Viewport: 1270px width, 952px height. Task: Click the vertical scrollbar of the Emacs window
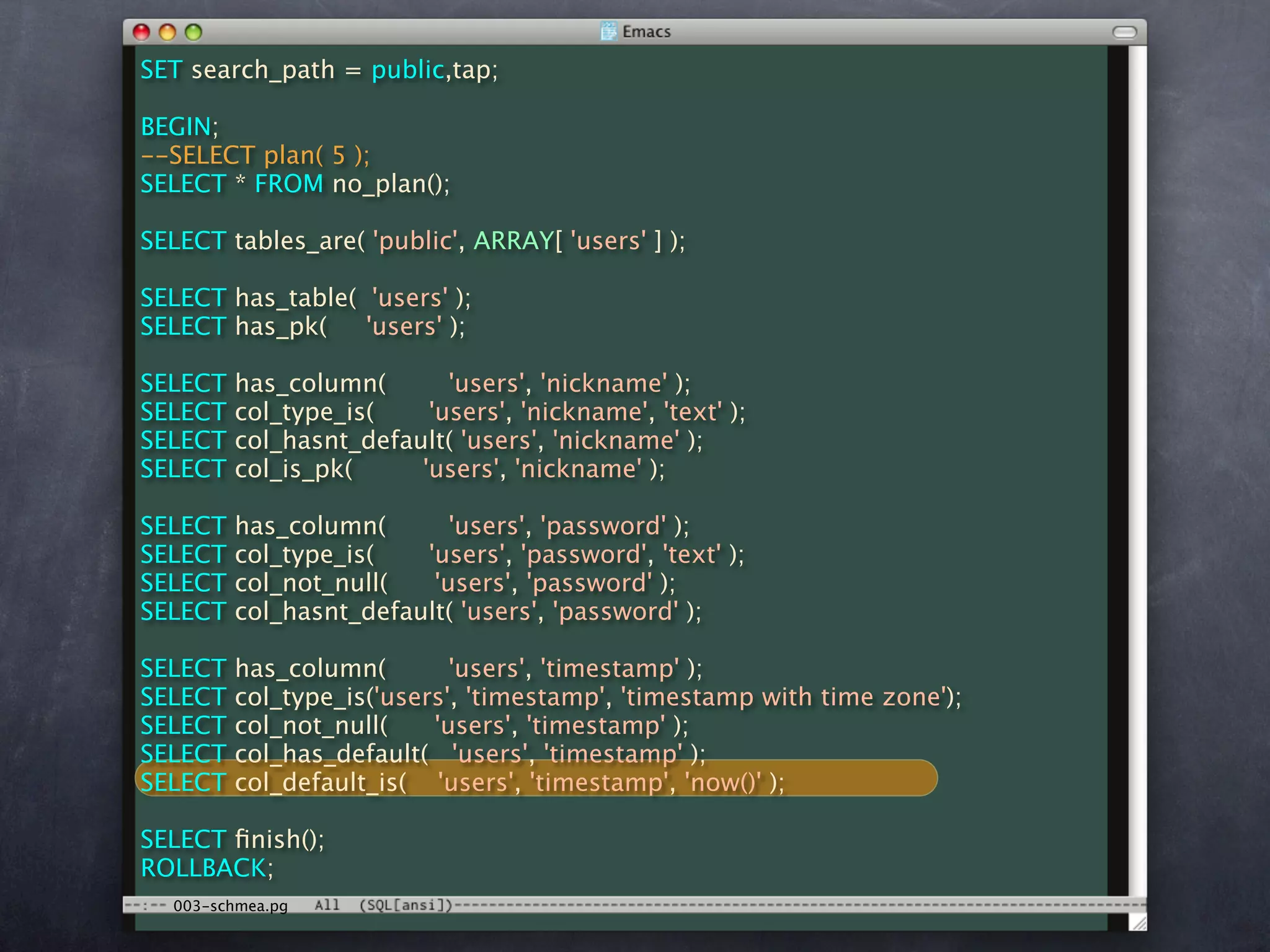pos(1137,471)
